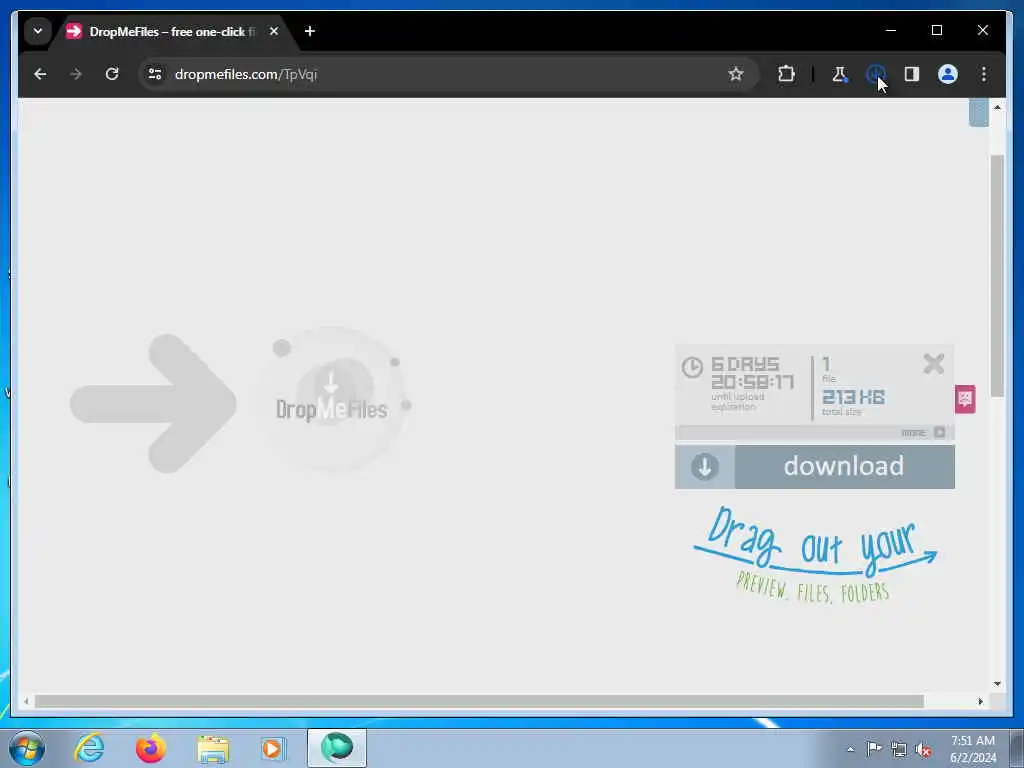
Task: Open the network tray icon
Action: coord(899,749)
